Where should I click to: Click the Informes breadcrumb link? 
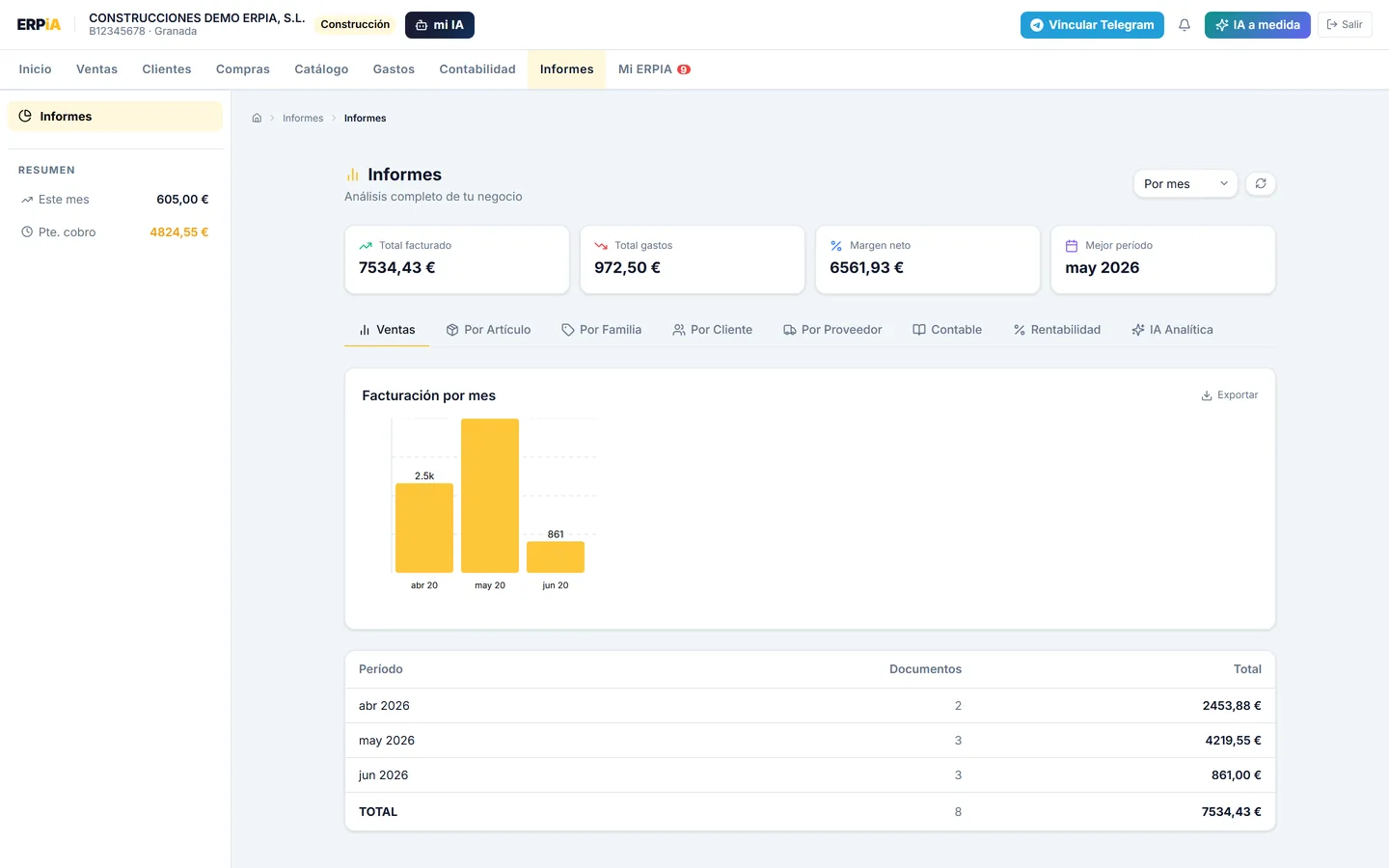(x=303, y=118)
